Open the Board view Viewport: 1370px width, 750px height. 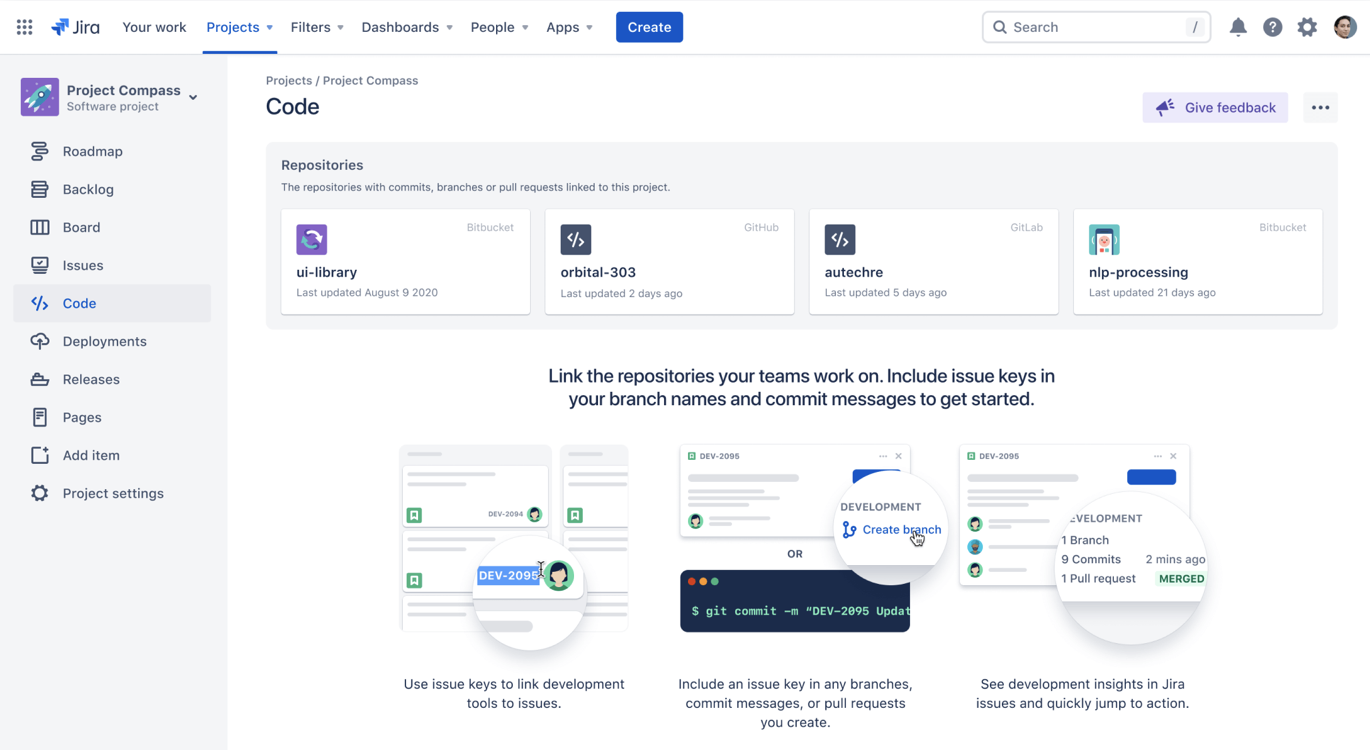[37, 227]
